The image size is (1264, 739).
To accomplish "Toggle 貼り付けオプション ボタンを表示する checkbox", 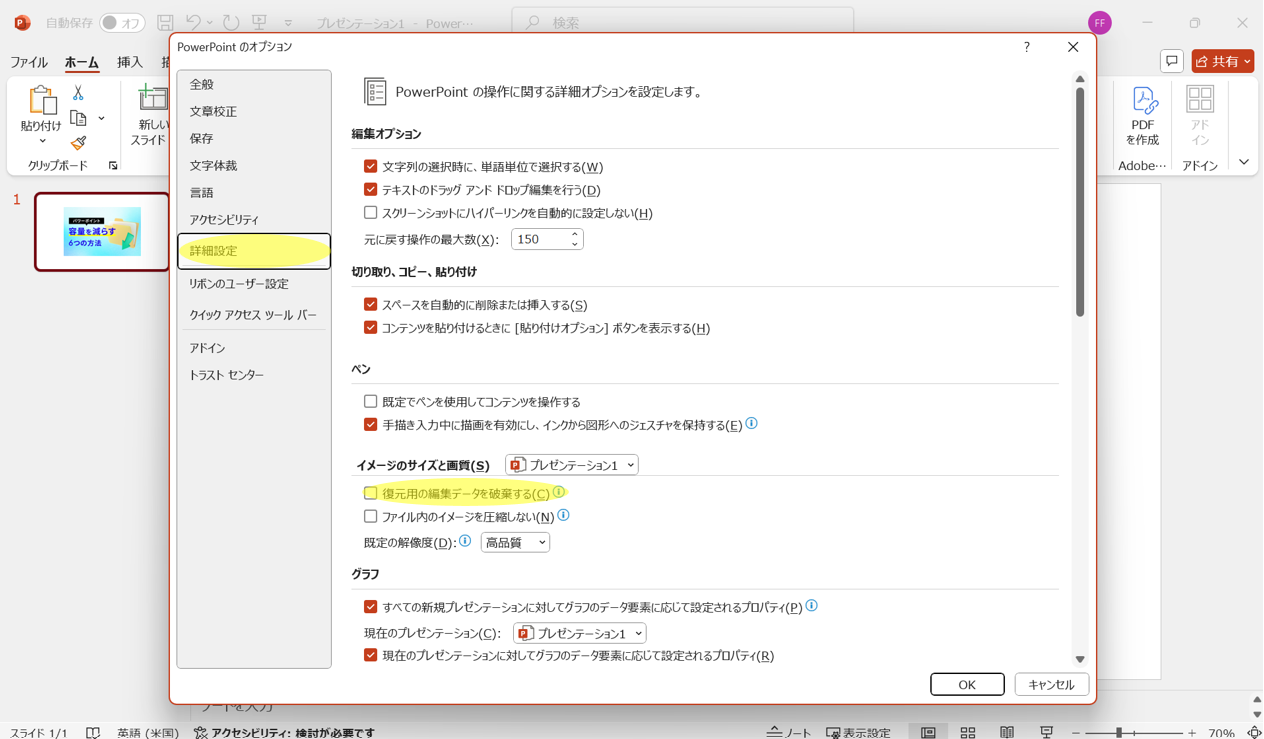I will [371, 327].
